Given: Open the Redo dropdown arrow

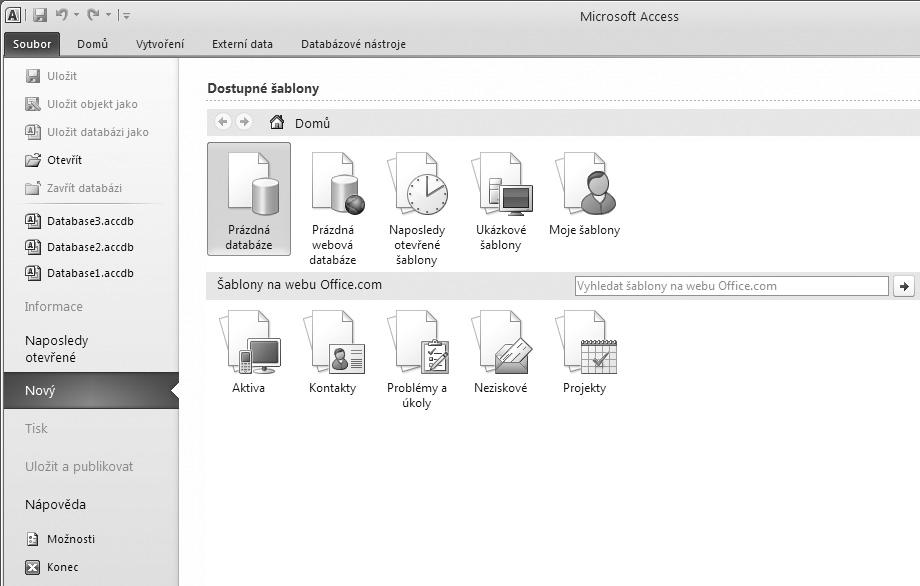Looking at the screenshot, I should [x=109, y=15].
